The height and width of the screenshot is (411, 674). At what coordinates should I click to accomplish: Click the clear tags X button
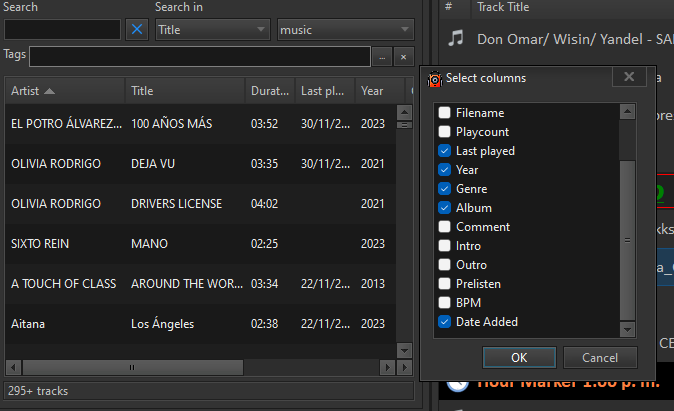click(x=403, y=56)
